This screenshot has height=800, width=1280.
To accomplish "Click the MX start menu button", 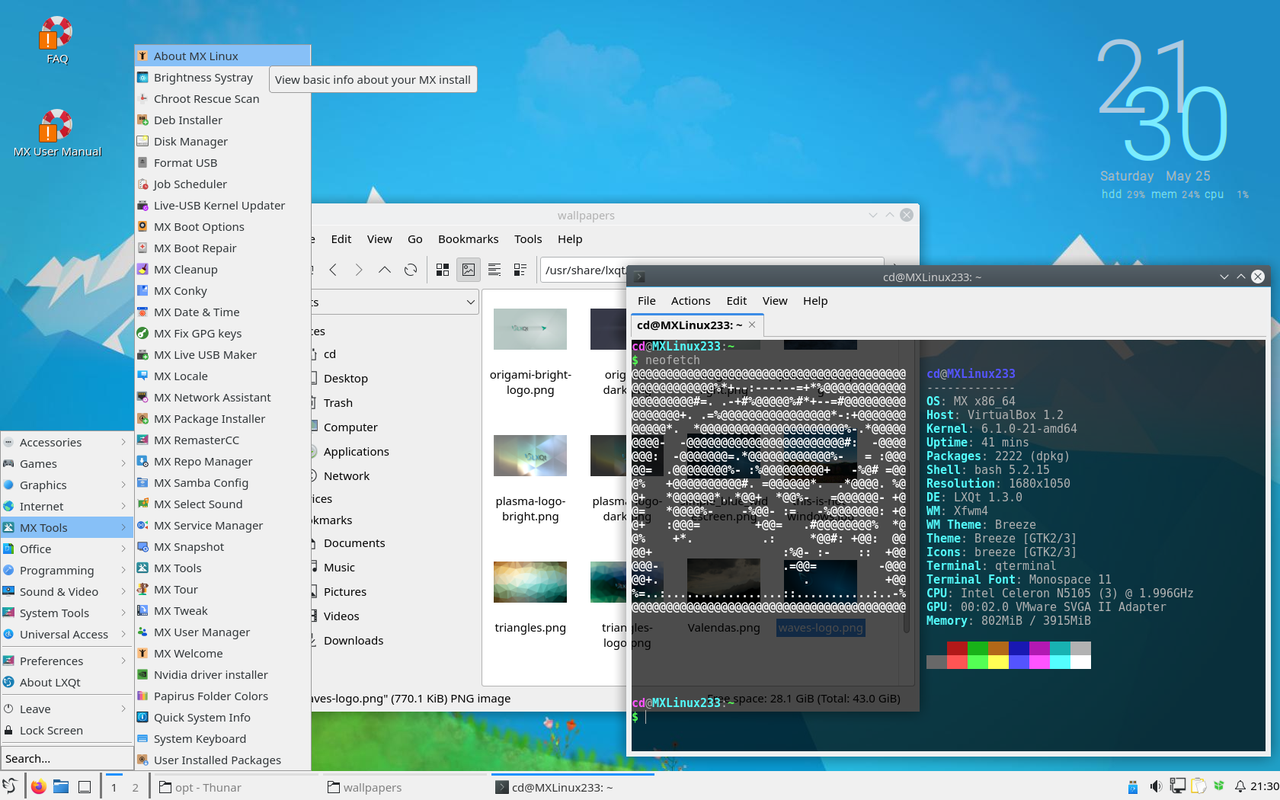I will (10, 787).
